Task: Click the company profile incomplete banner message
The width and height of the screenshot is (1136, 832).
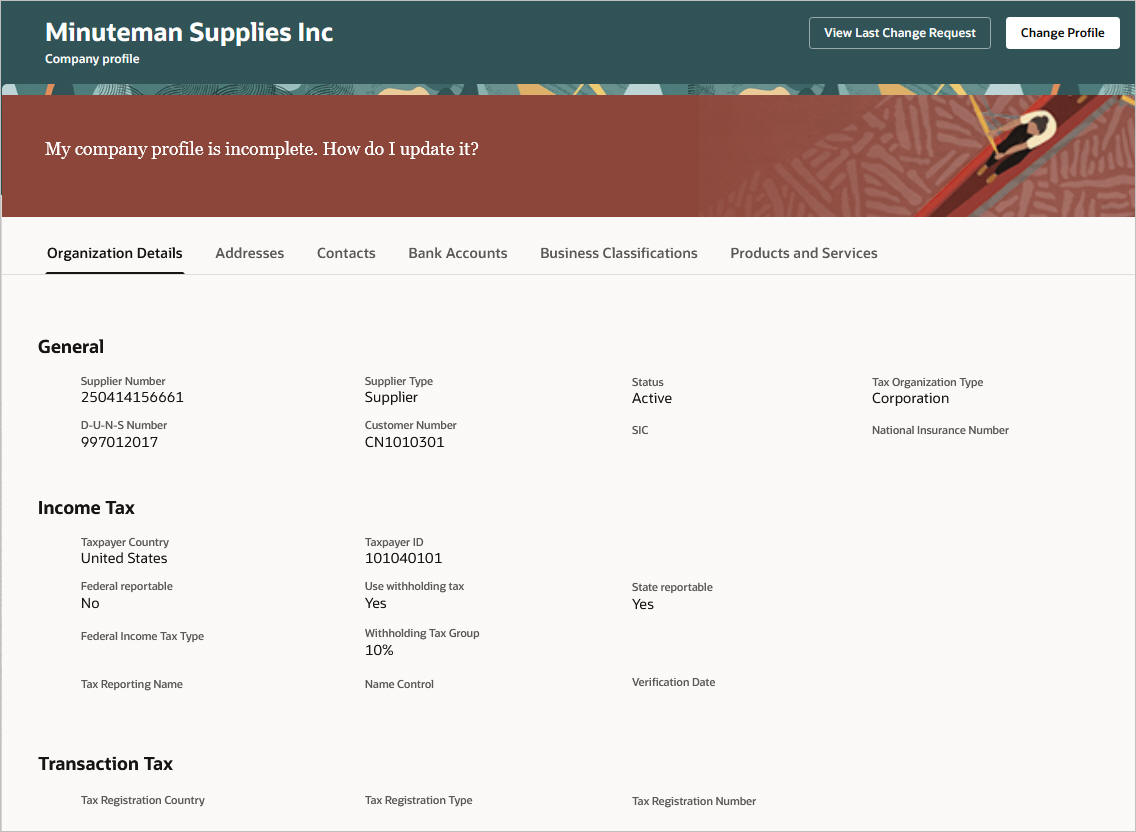Action: click(261, 149)
